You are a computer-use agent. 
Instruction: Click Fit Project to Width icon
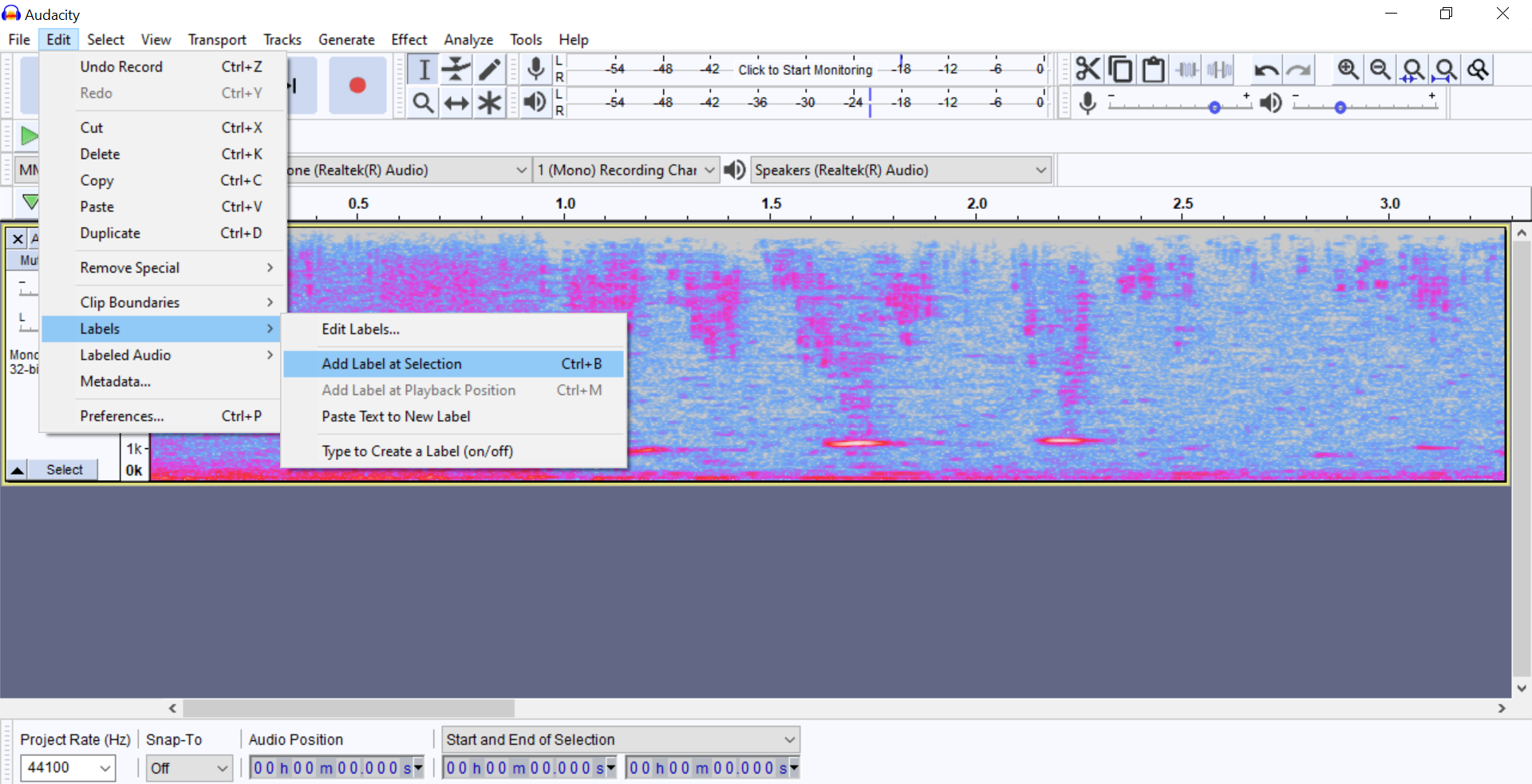pyautogui.click(x=1446, y=69)
